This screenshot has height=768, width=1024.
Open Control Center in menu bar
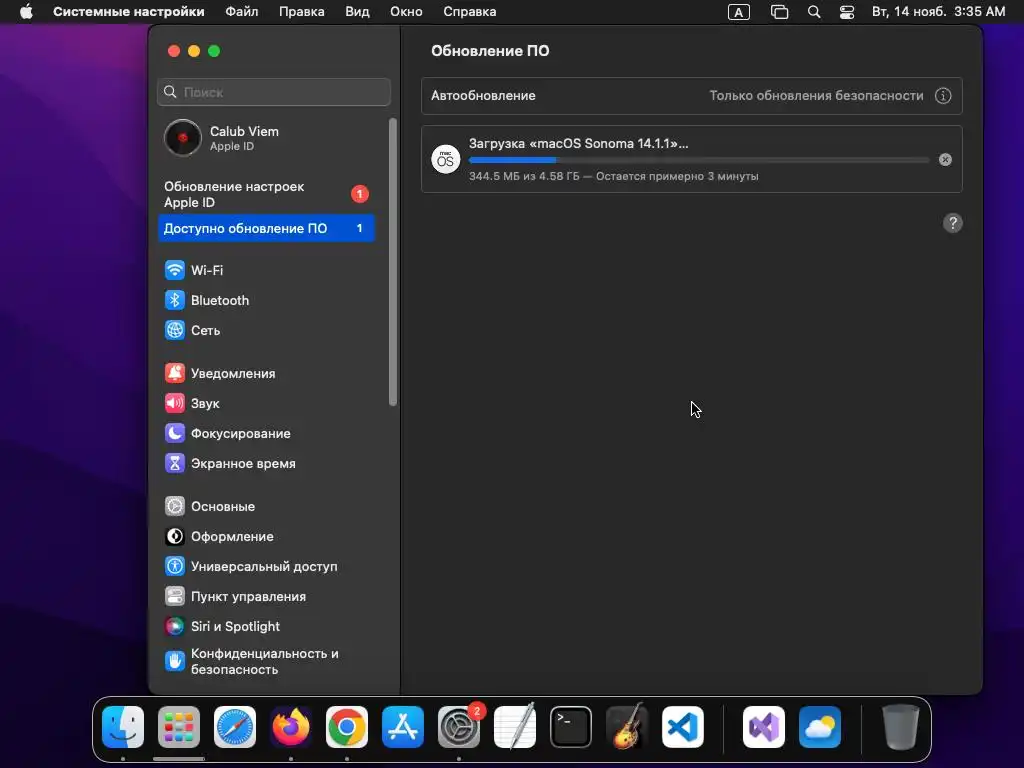(x=847, y=12)
